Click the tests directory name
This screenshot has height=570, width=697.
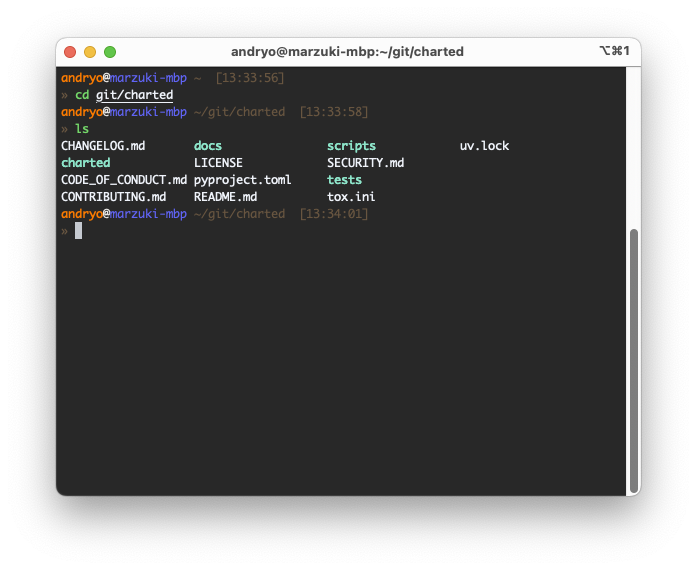click(344, 180)
